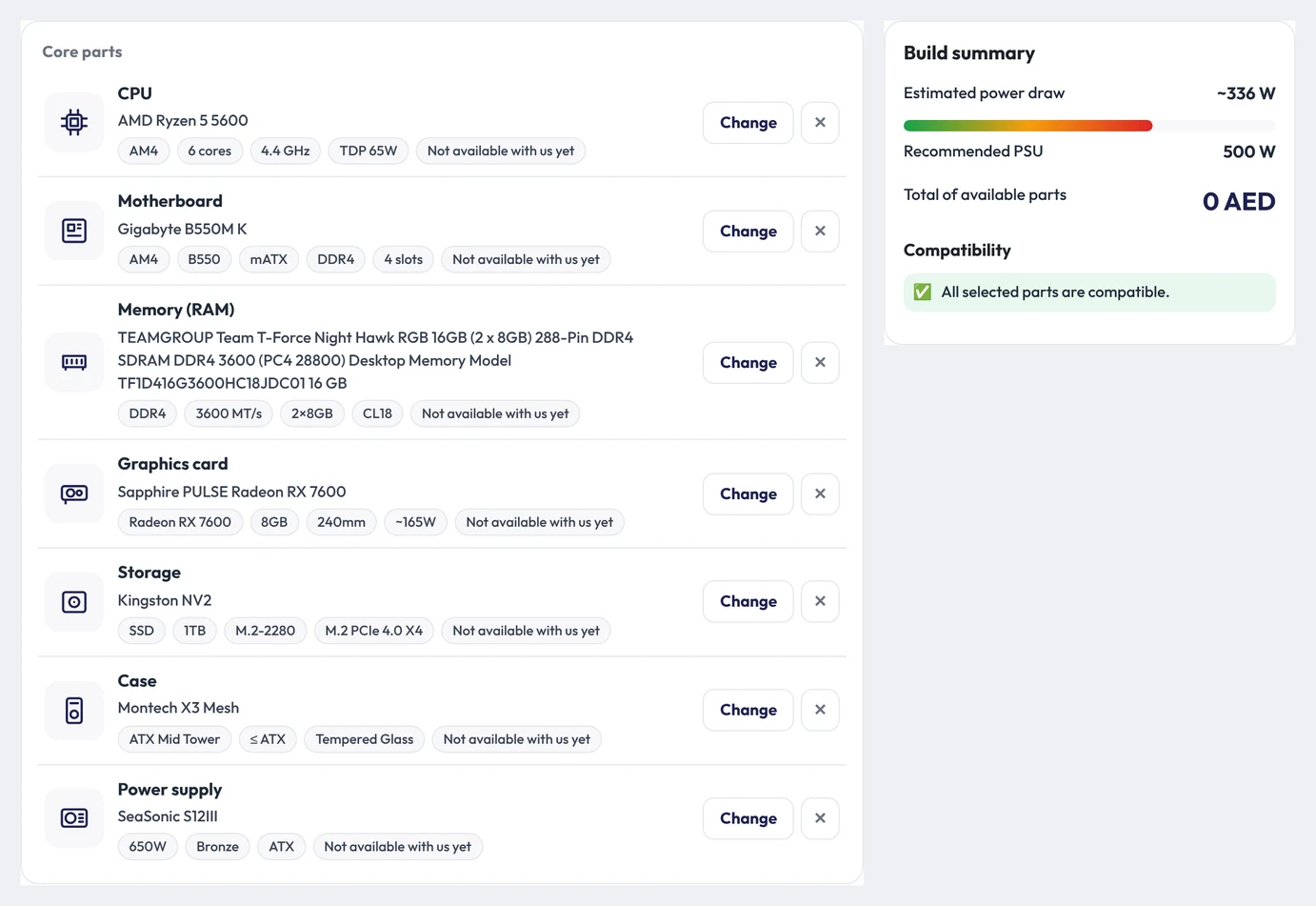
Task: Click the '240mm' graphics card tag
Action: tap(341, 522)
